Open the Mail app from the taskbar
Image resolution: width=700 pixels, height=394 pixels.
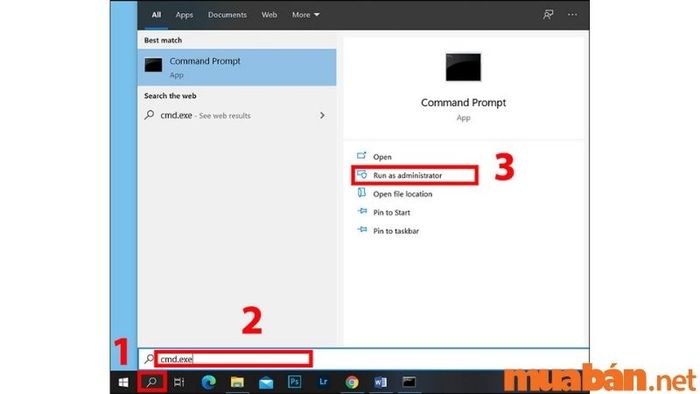click(266, 383)
